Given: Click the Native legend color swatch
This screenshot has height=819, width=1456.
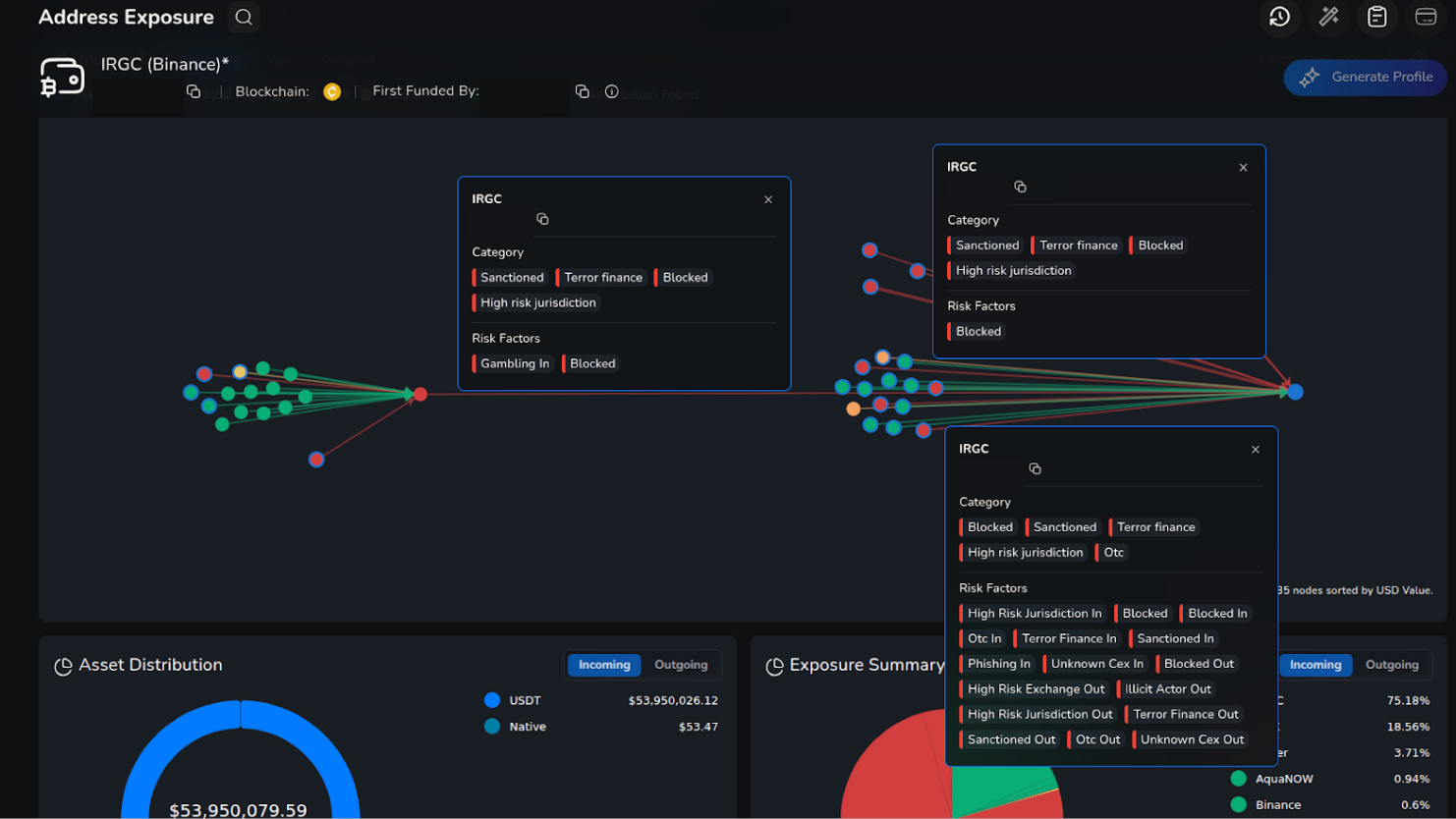Looking at the screenshot, I should tap(492, 727).
